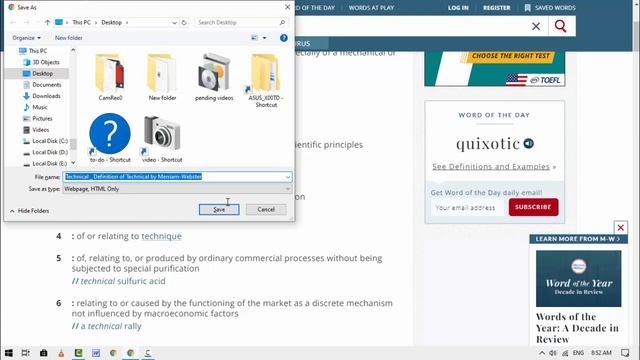Screen dimensions: 640x360
Task: Open Microsoft Store taskbar icon
Action: point(43,353)
